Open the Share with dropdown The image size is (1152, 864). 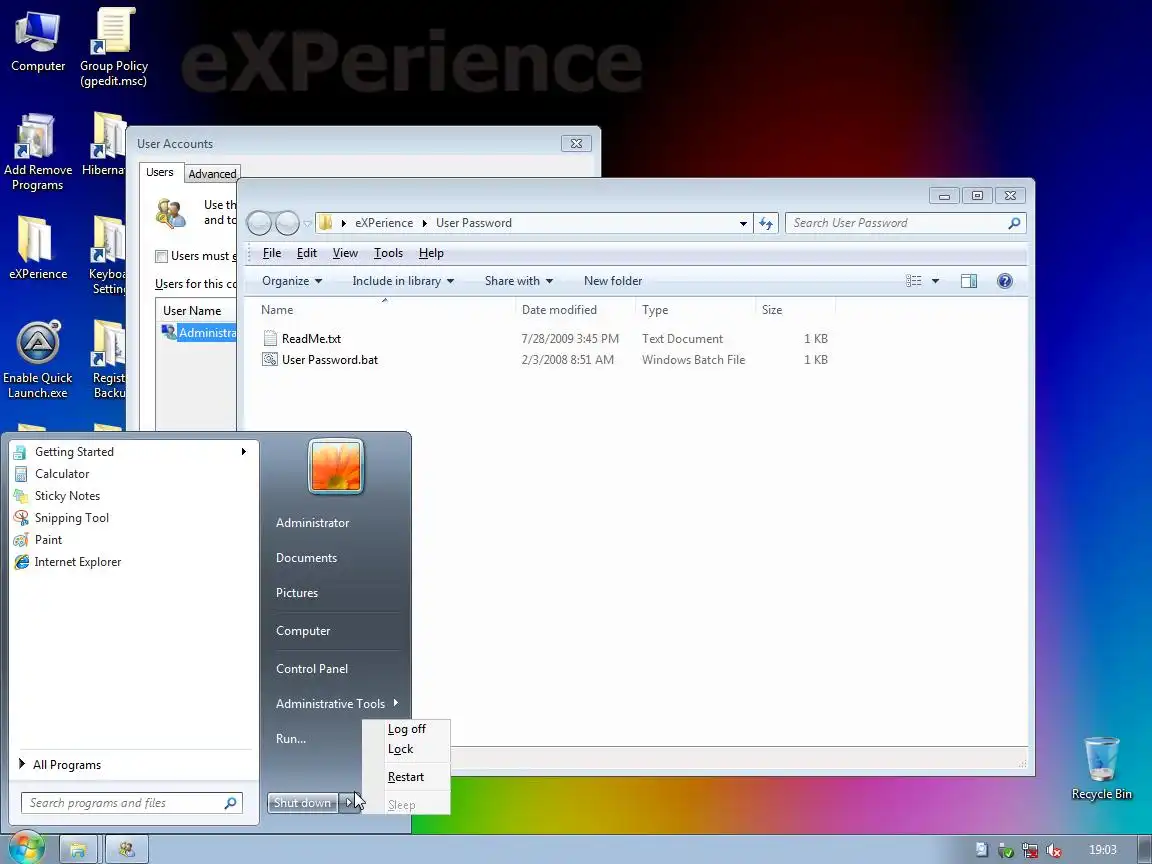[x=519, y=281]
